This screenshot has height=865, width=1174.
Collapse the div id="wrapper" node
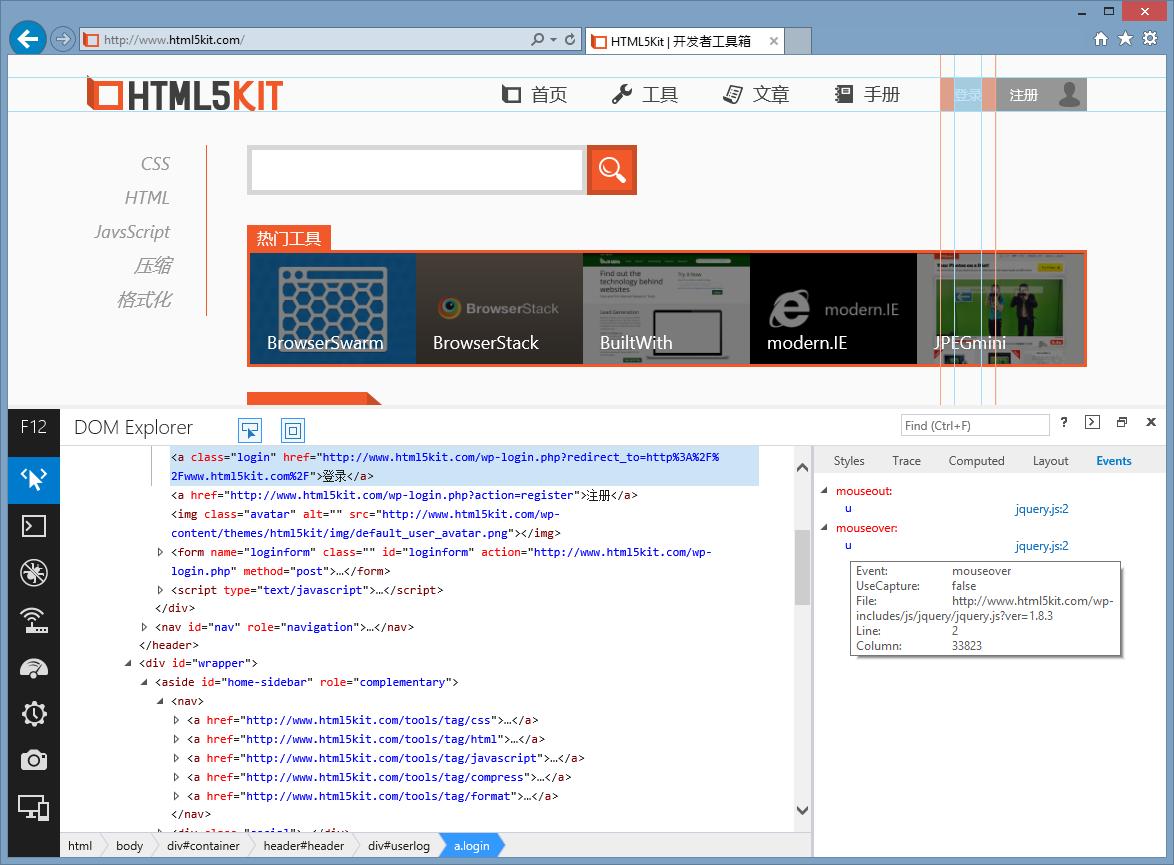(128, 663)
